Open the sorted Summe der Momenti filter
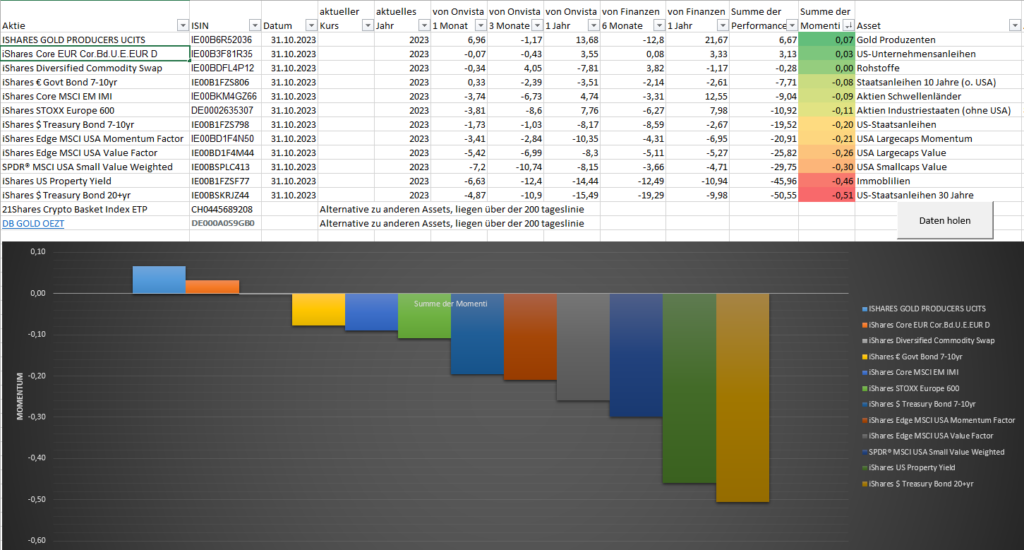Screen dimensions: 1024x550 coord(848,25)
